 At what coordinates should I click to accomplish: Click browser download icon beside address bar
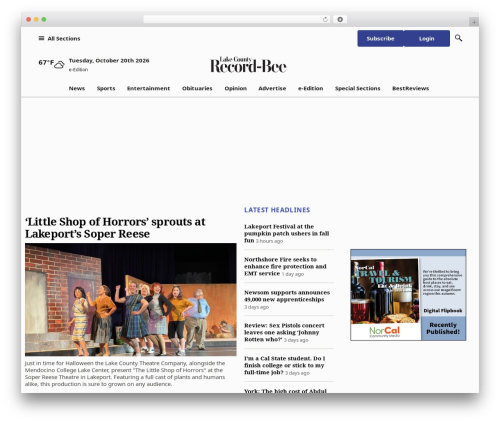340,19
